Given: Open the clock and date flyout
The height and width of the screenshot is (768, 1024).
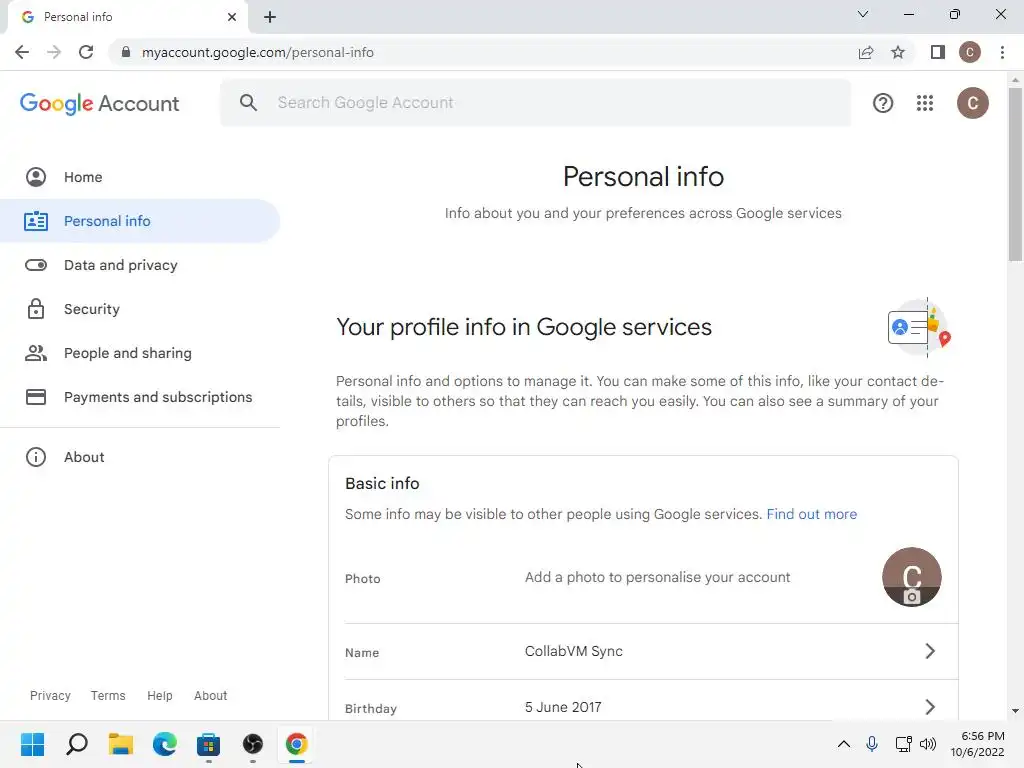Looking at the screenshot, I should click(x=978, y=744).
